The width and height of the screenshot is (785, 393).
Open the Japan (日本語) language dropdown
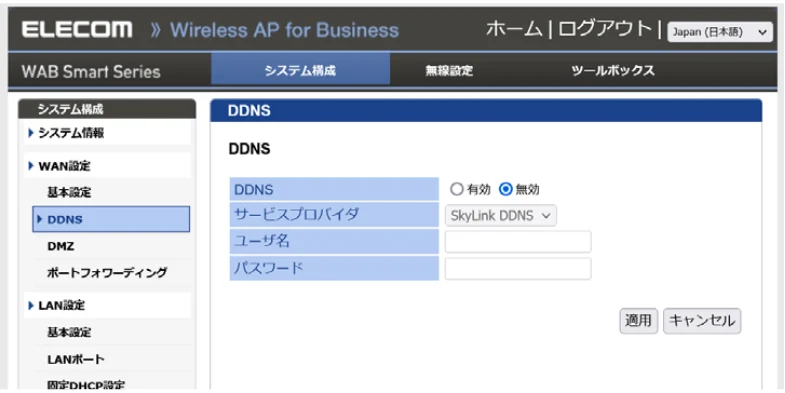point(719,32)
